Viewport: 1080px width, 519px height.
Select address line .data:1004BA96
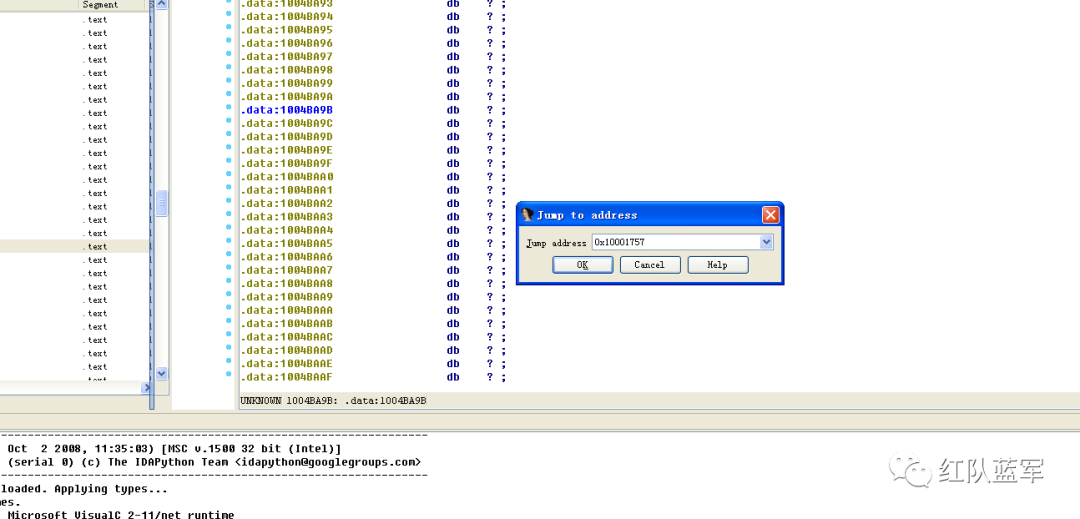coord(287,43)
